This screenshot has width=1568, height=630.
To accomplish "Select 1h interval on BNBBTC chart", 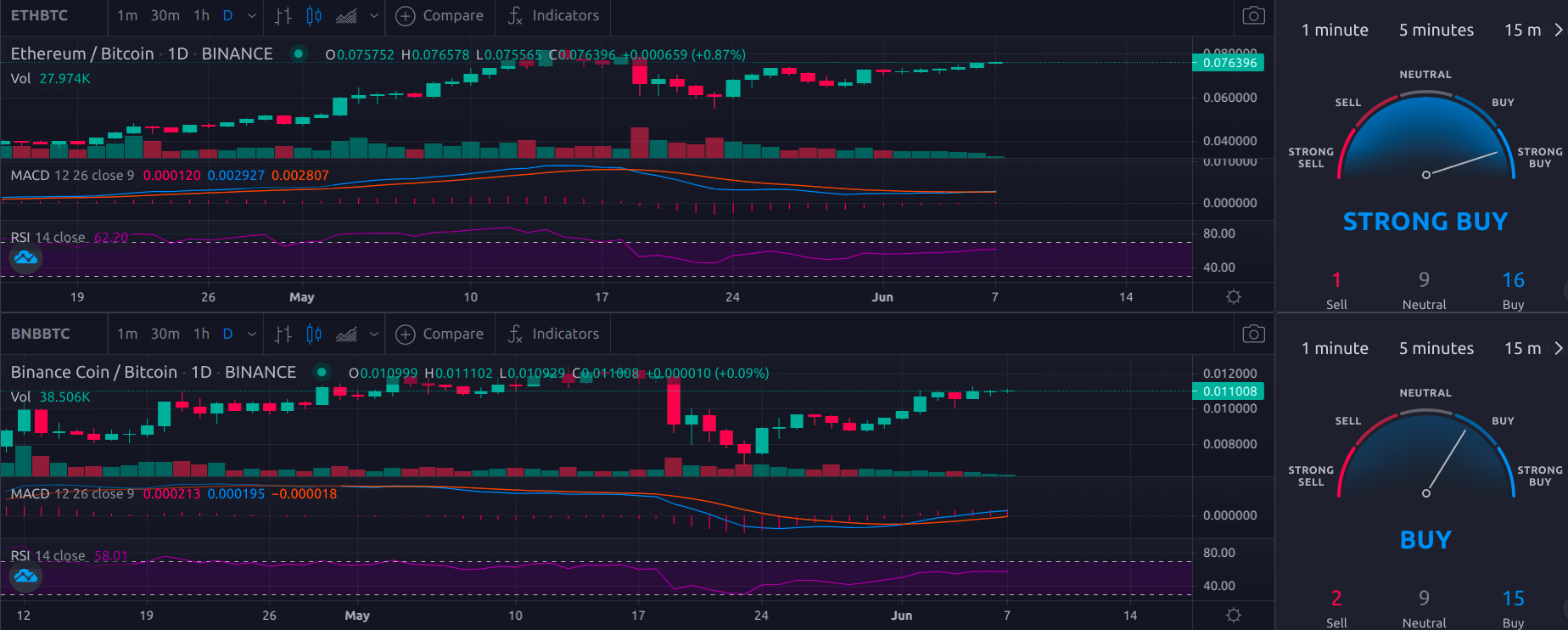I will (201, 334).
